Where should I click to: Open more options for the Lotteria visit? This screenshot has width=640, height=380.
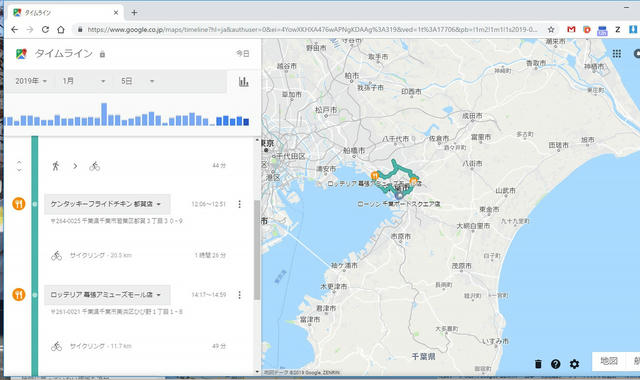coord(240,294)
